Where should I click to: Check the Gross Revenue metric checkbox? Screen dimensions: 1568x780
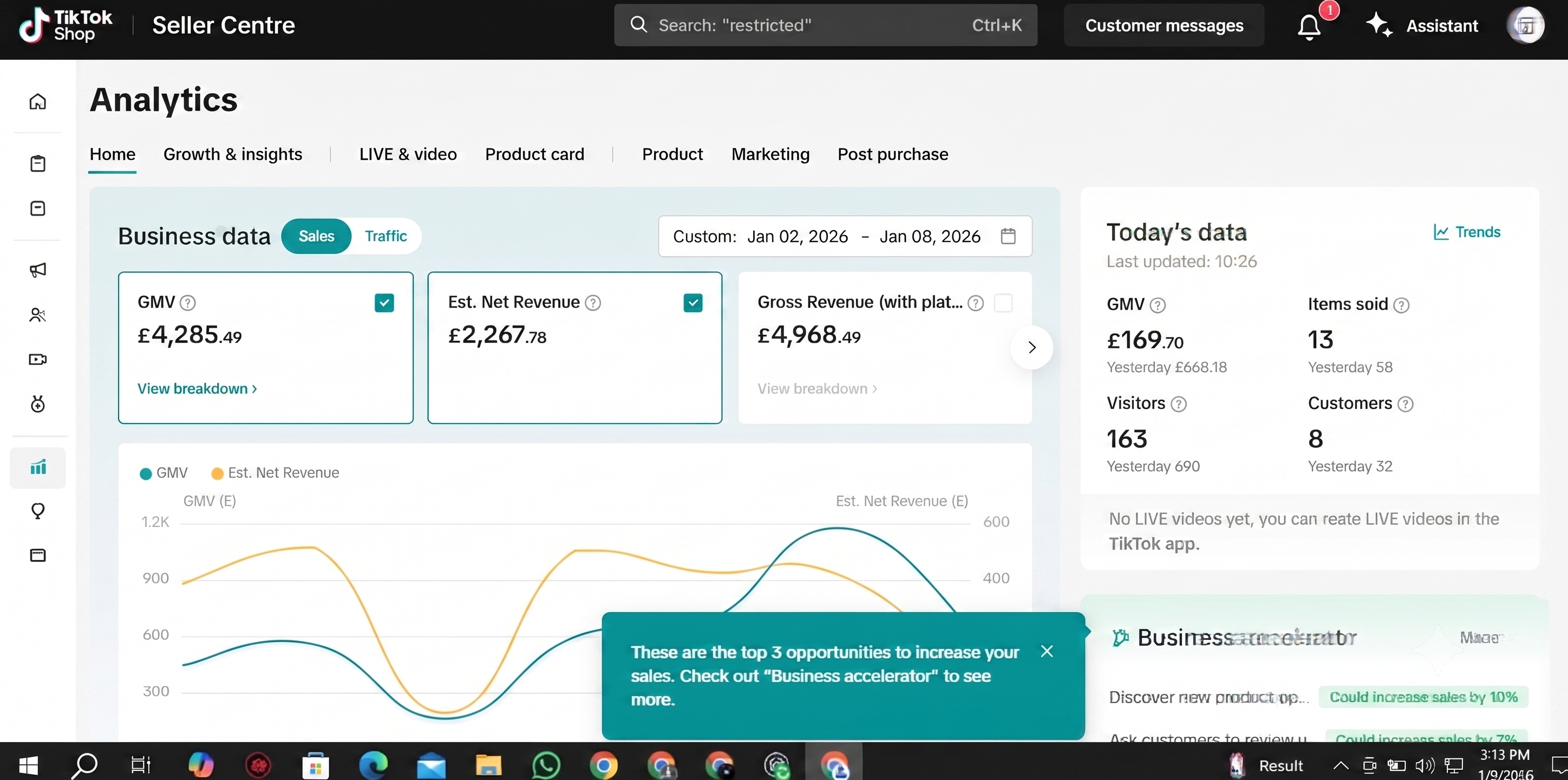click(x=1003, y=303)
